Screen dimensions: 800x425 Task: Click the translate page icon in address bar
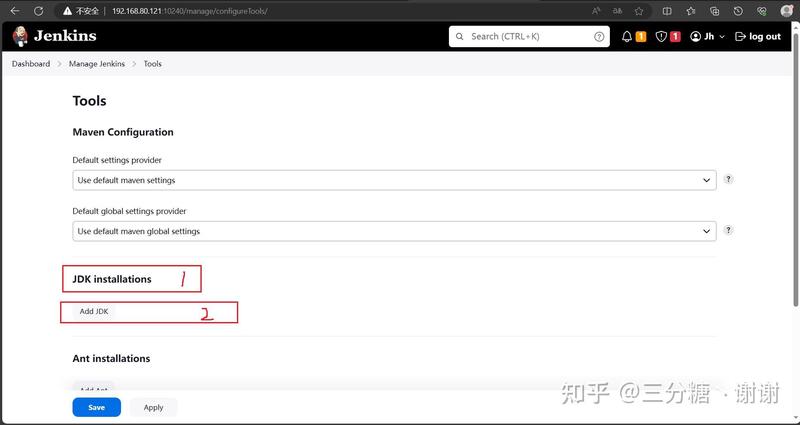pyautogui.click(x=617, y=11)
